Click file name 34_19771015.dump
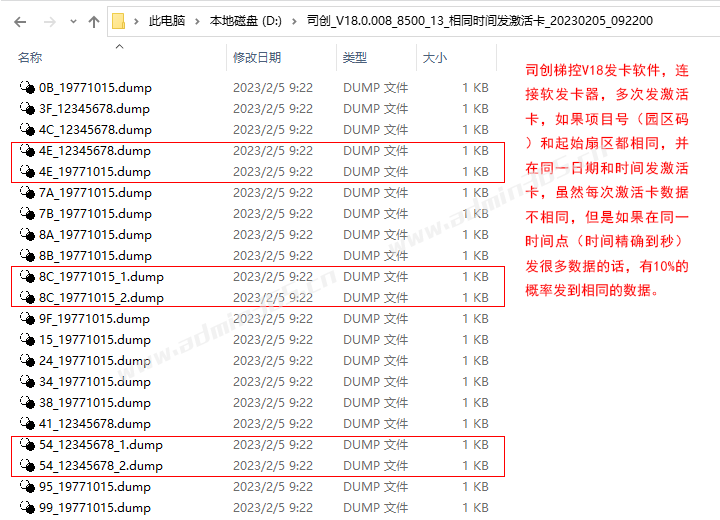Screen dimensions: 720x520 tap(95, 382)
